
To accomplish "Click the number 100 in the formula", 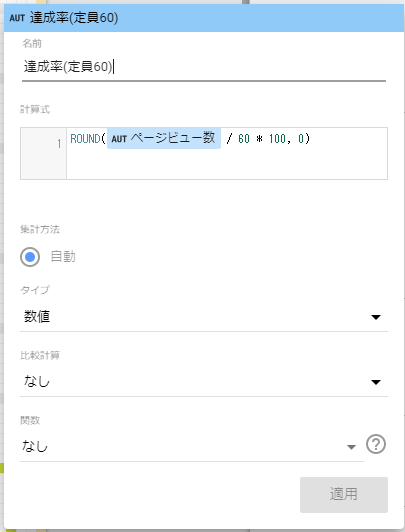I will (x=277, y=139).
